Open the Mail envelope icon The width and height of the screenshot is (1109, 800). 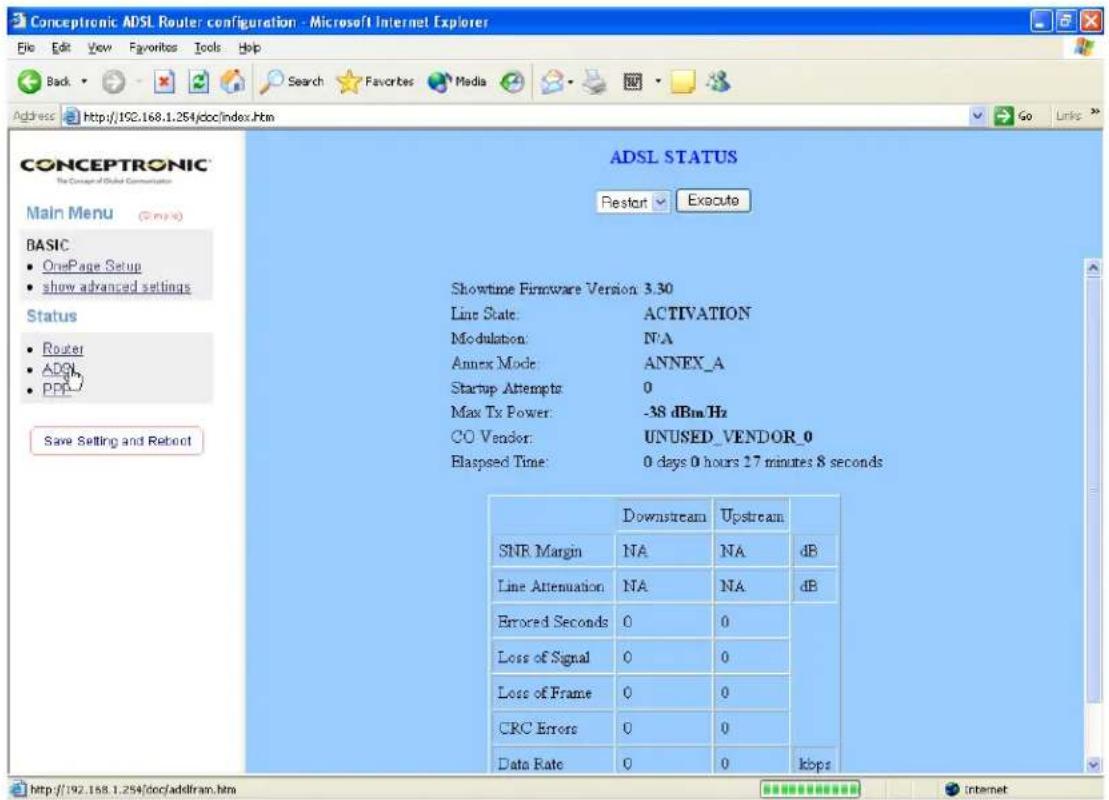(552, 82)
